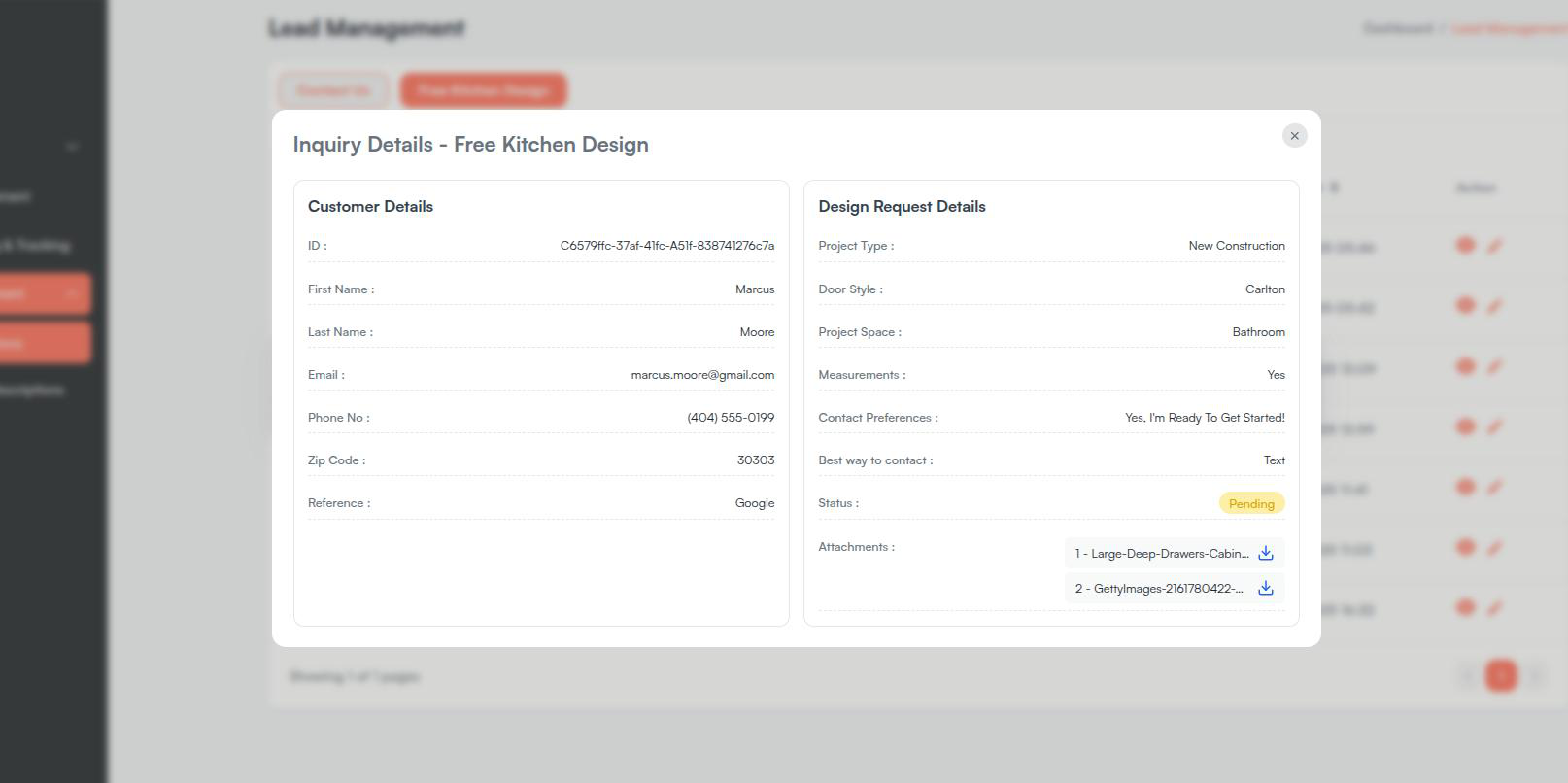Click the Attachments label
Image resolution: width=1568 pixels, height=783 pixels.
click(857, 547)
